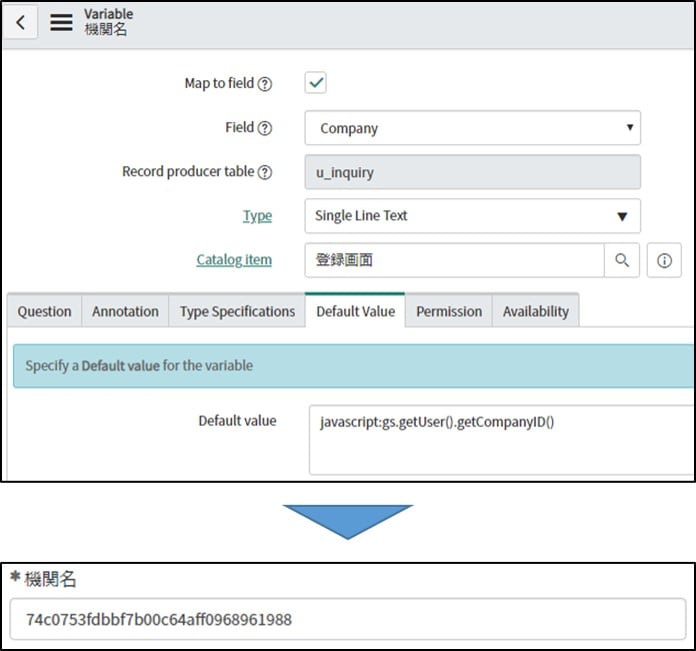696x651 pixels.
Task: Open the Type Specifications tab
Action: point(237,312)
